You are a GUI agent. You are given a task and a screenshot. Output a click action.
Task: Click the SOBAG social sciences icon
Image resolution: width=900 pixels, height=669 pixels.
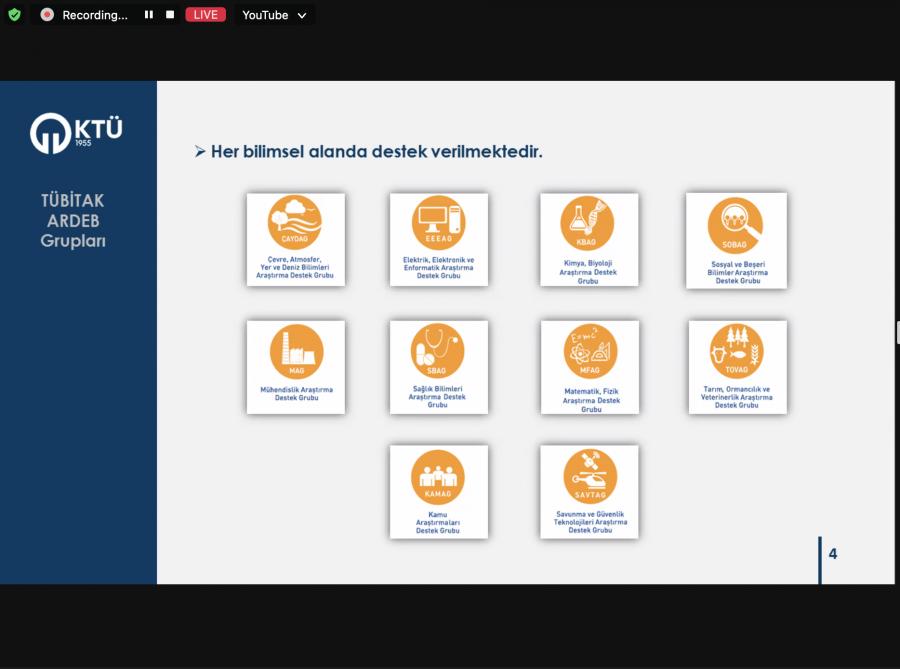736,226
